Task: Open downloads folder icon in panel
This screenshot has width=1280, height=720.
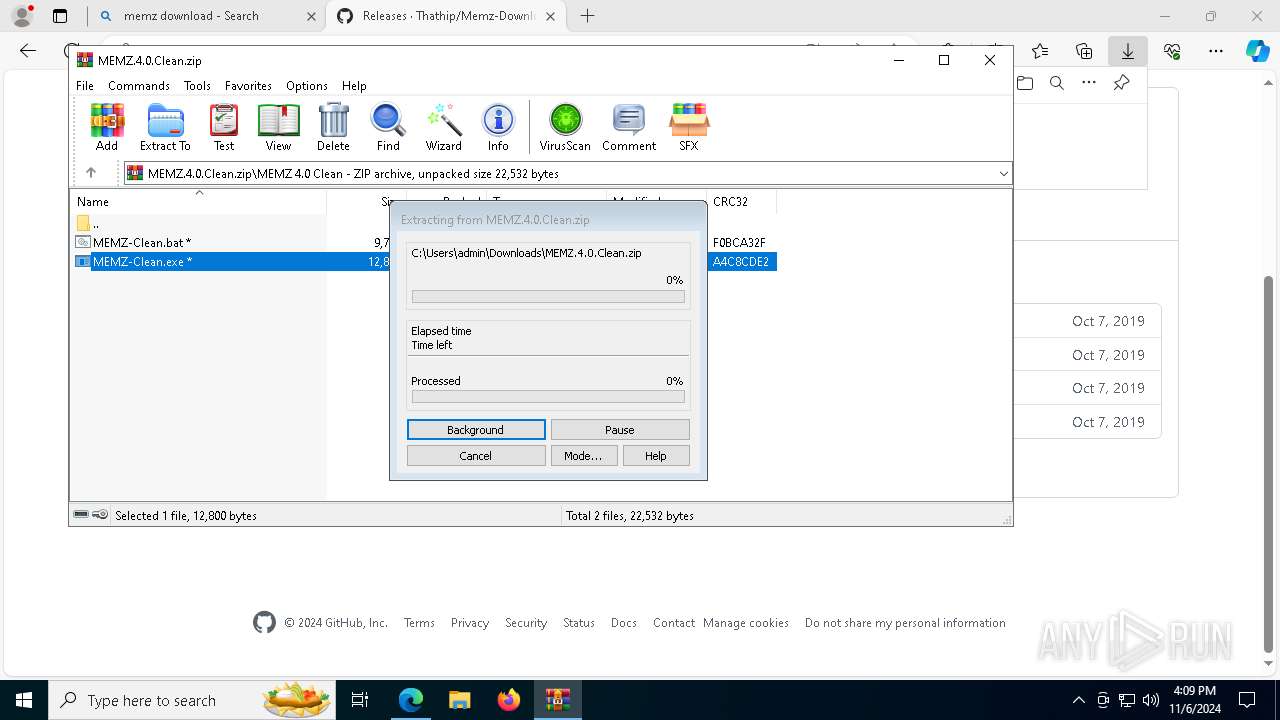Action: click(x=1025, y=83)
